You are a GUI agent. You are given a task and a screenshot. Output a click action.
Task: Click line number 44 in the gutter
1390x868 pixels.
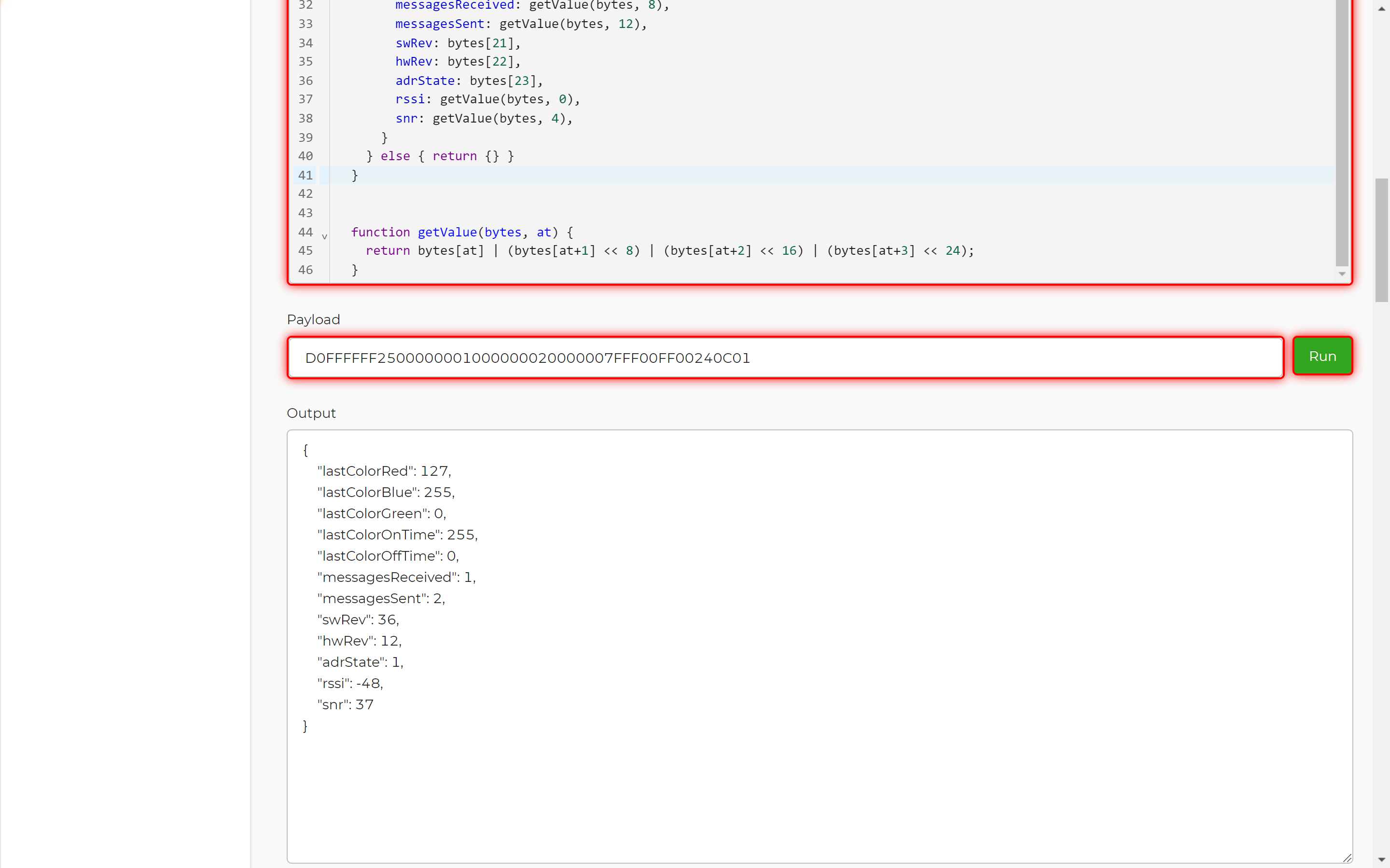pyautogui.click(x=306, y=232)
